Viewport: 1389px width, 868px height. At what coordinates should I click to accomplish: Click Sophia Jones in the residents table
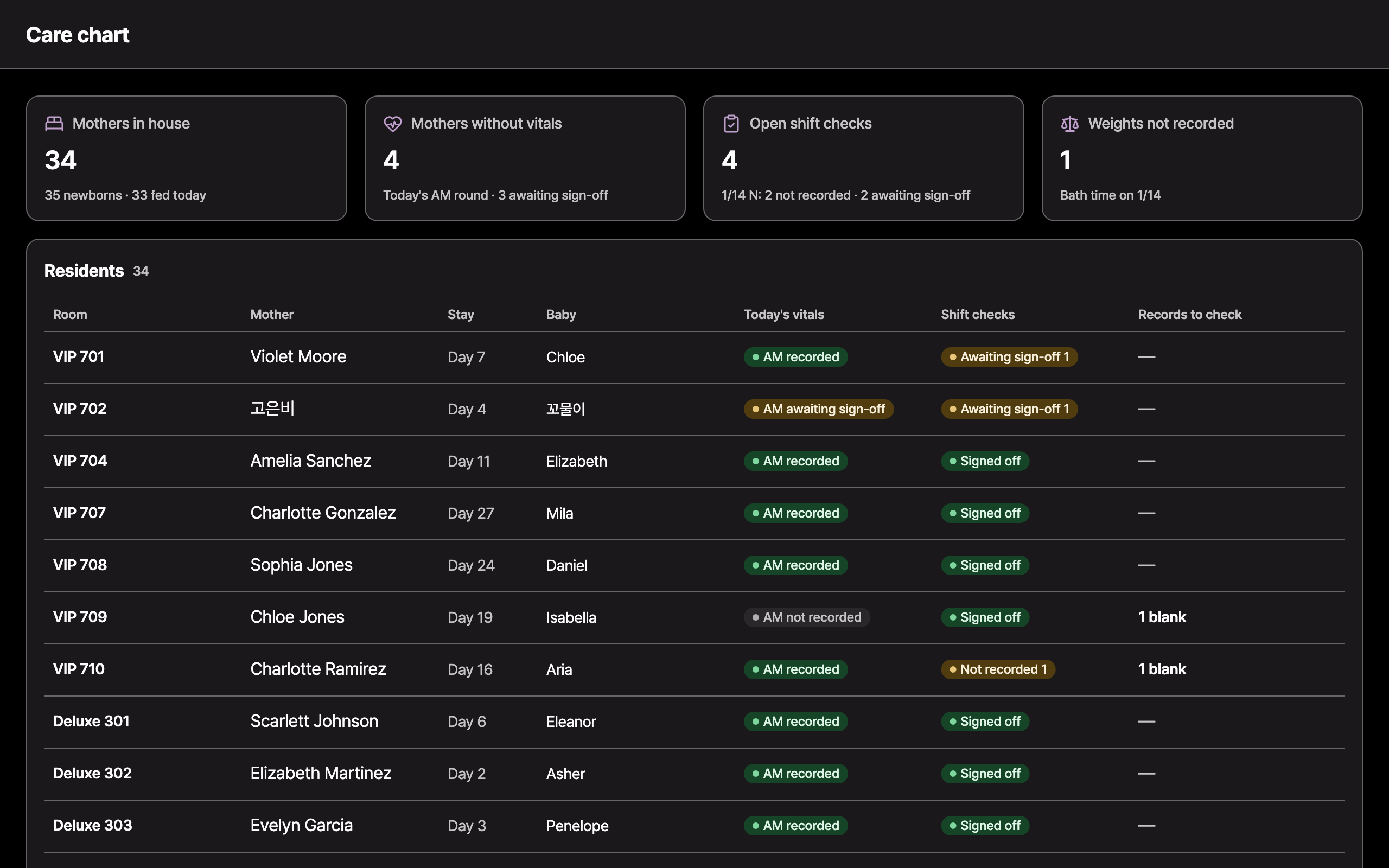pyautogui.click(x=301, y=565)
